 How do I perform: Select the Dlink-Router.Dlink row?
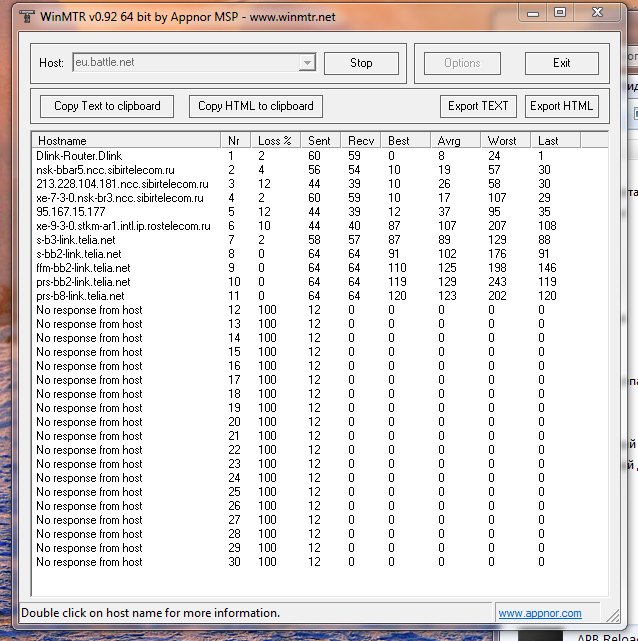coord(80,156)
